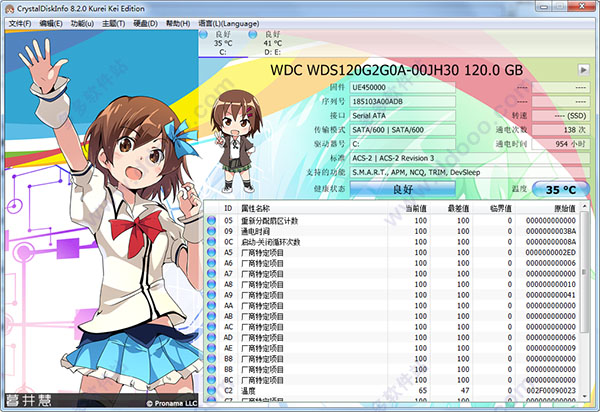Click raw value 000000000041

click(x=551, y=295)
